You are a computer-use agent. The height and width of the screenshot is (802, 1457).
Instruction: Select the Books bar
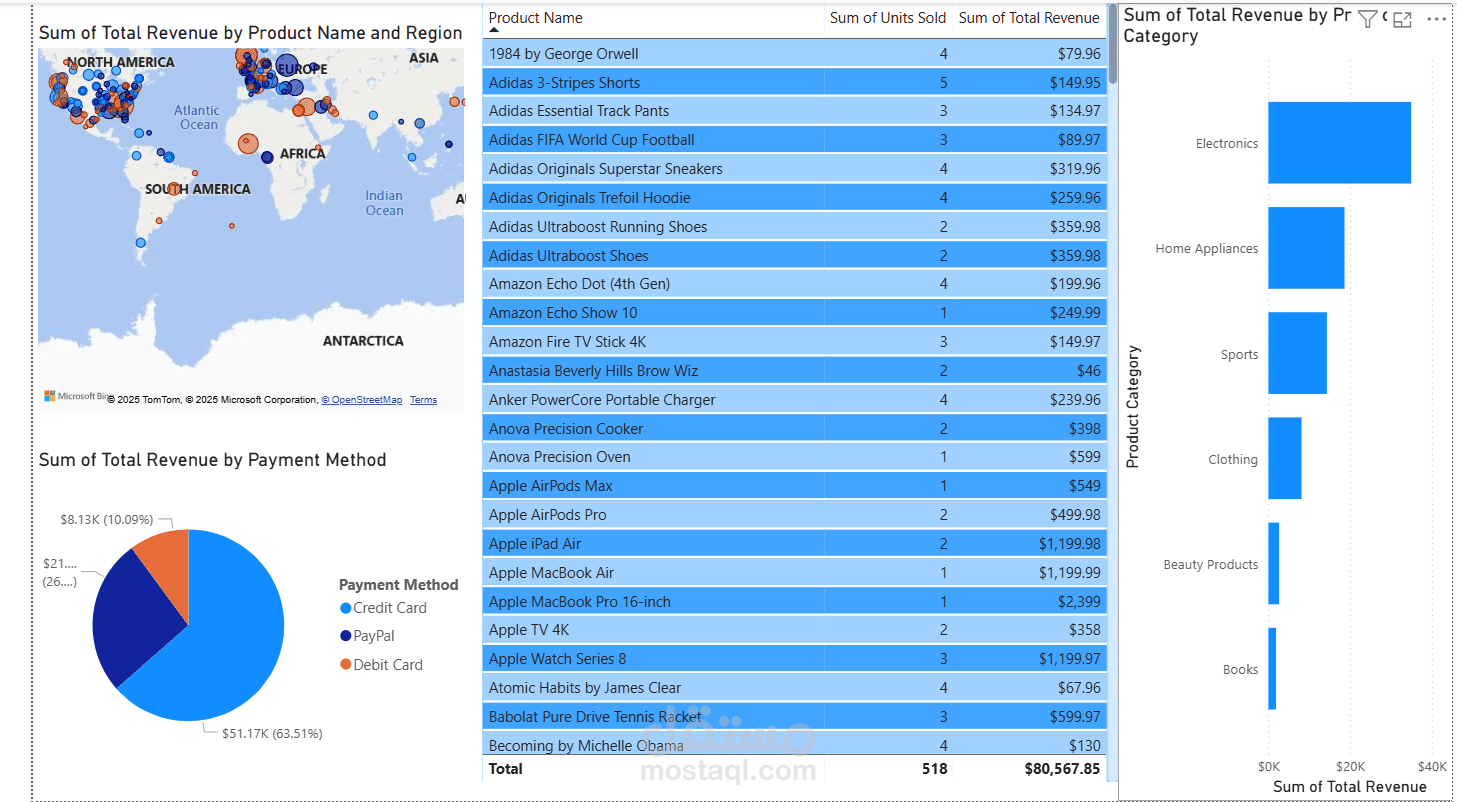tap(1272, 669)
